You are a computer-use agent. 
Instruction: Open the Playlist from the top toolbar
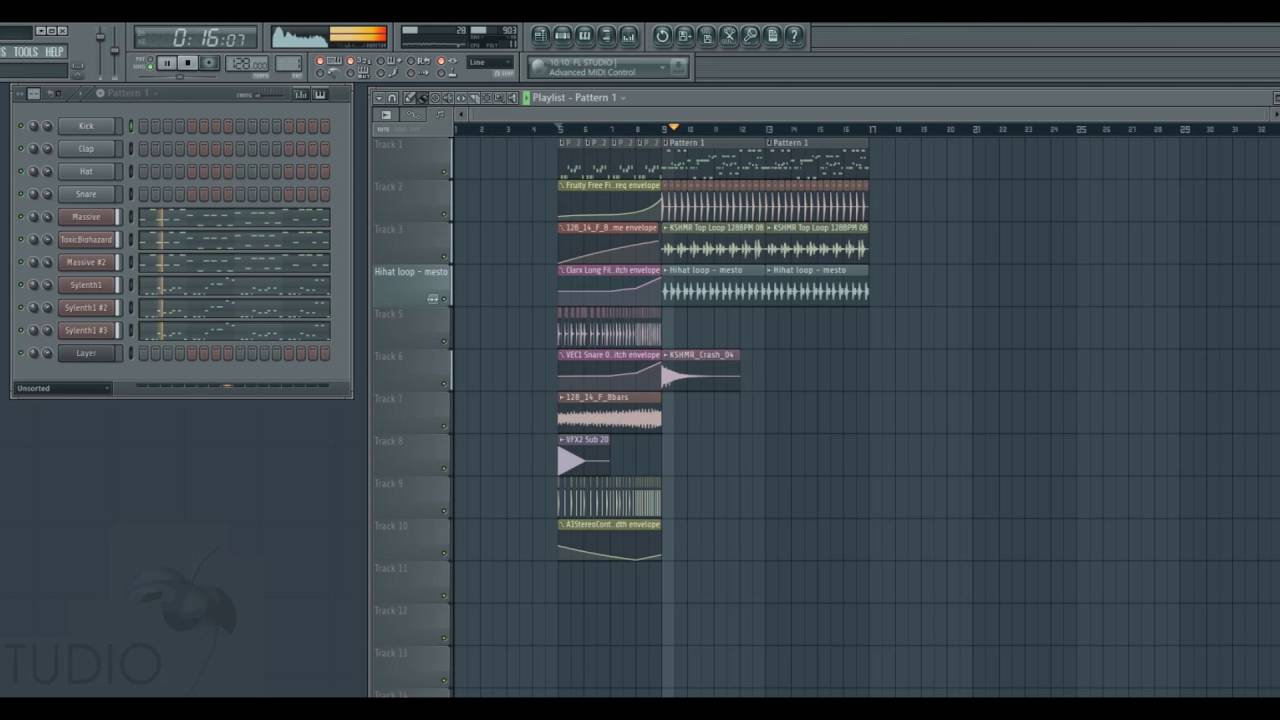[541, 36]
